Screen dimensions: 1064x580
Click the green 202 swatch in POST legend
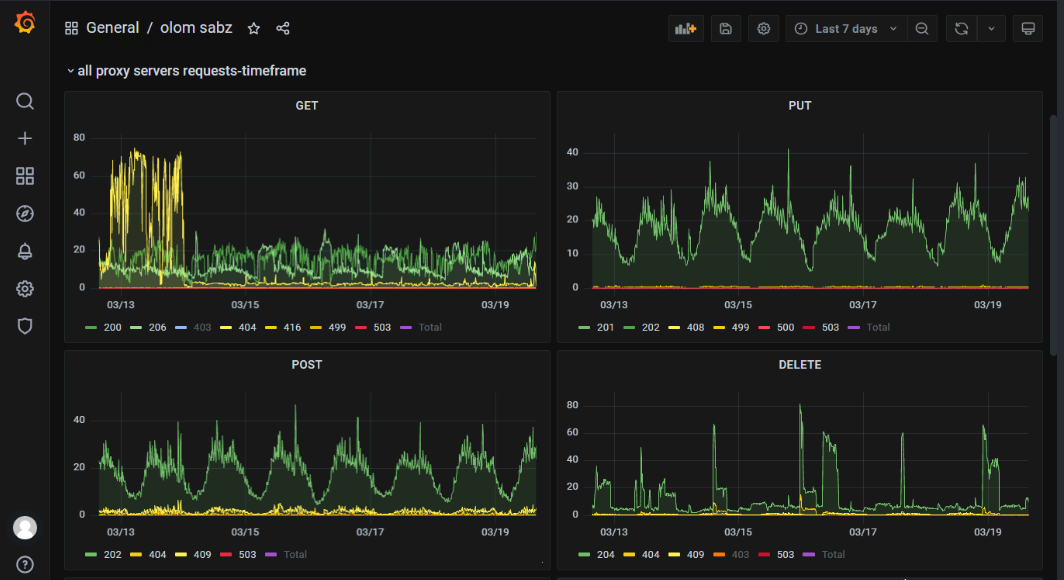point(91,554)
